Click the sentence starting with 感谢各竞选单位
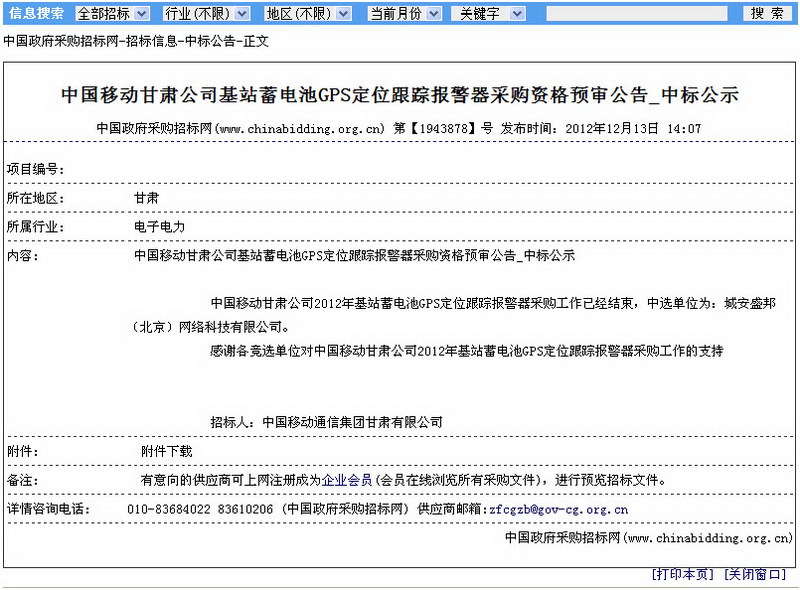The image size is (800, 590). point(466,351)
